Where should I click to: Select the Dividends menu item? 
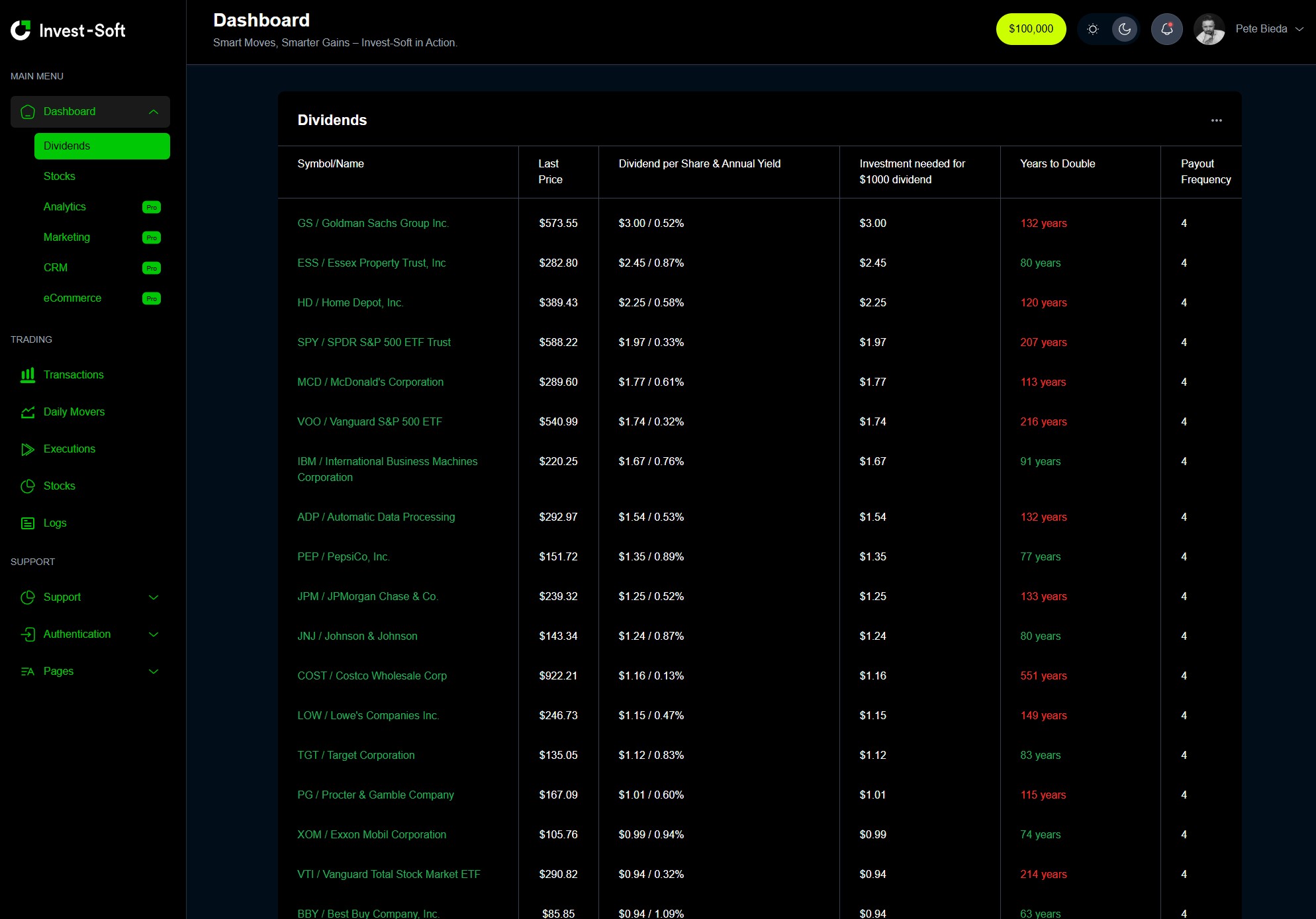[102, 146]
